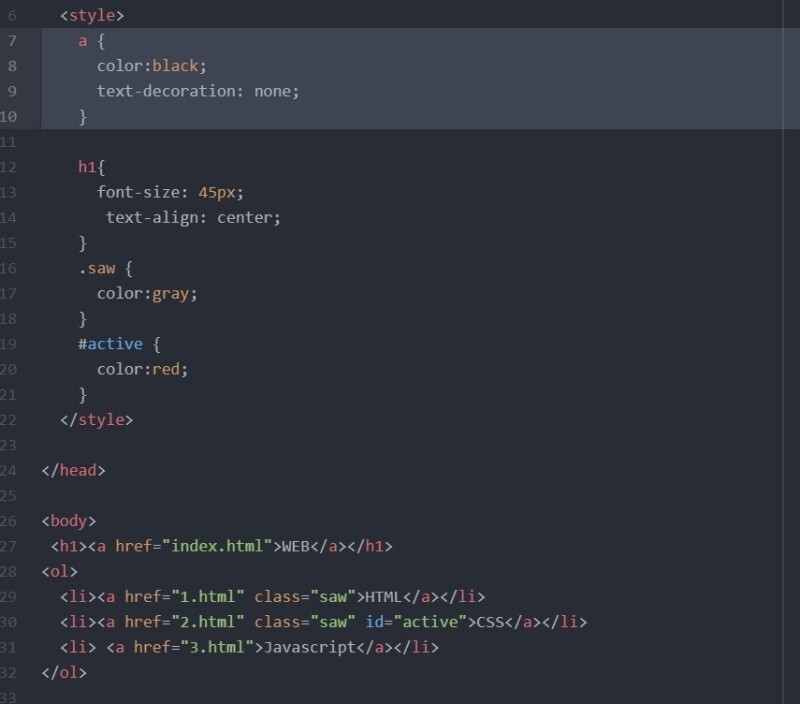The width and height of the screenshot is (800, 704).
Task: Click the closing </ol> tag
Action: coord(64,672)
